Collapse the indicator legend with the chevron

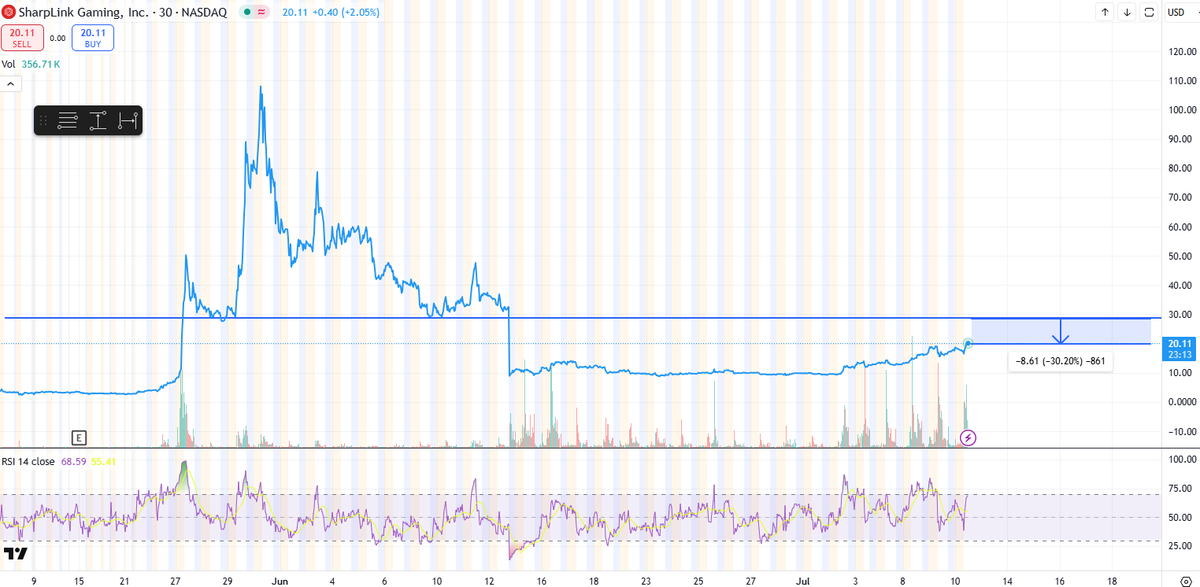point(10,85)
